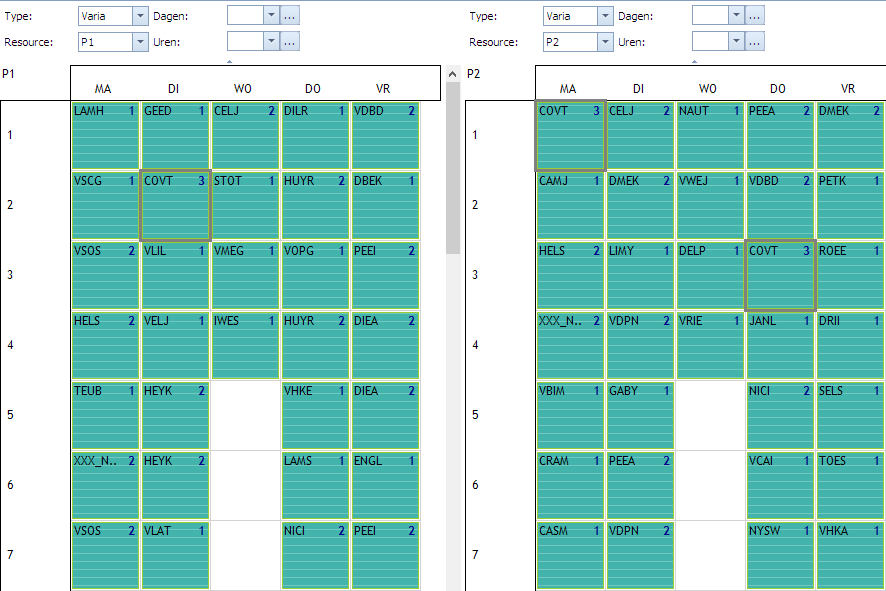Select the VDBD cell in P1 Friday hour 1

pyautogui.click(x=385, y=136)
